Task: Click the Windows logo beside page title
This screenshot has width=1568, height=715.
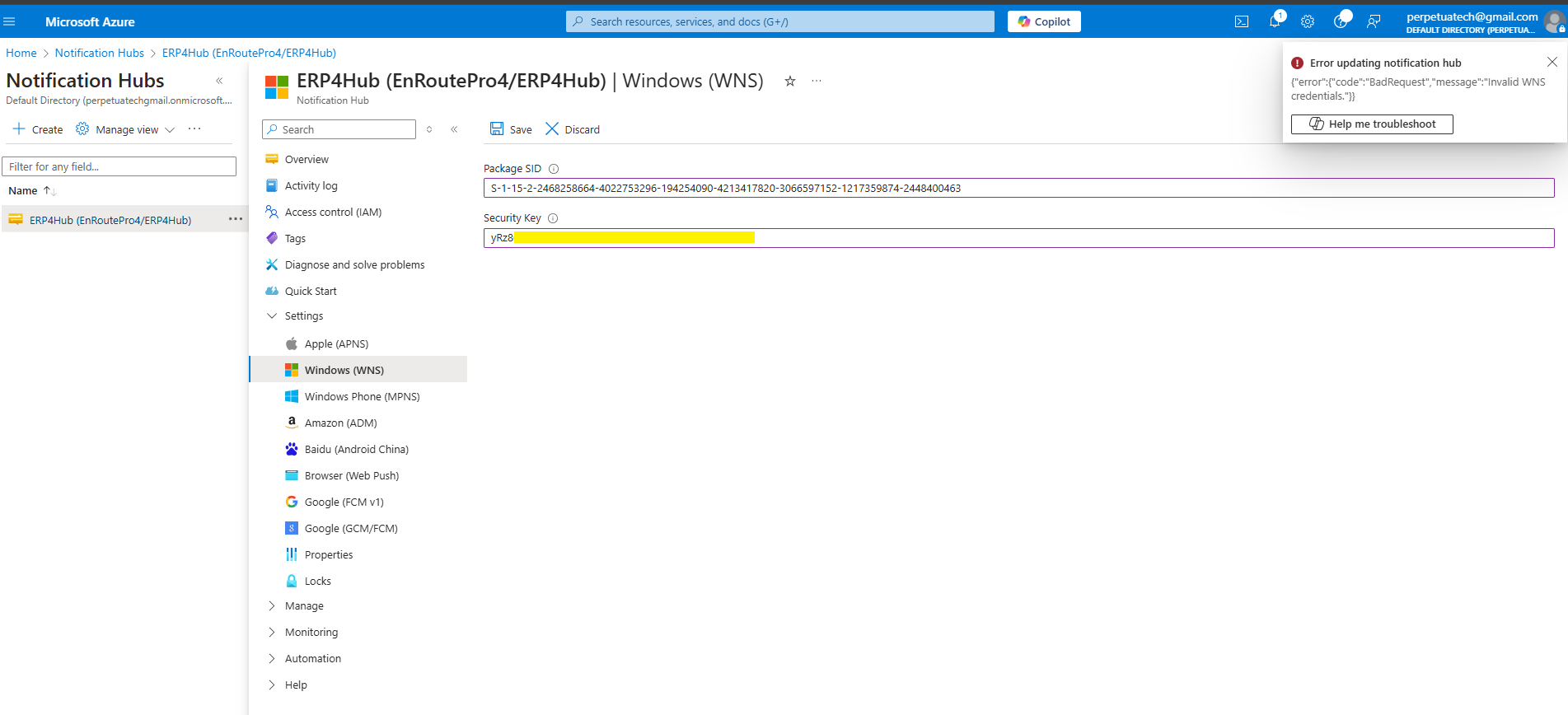Action: (x=277, y=86)
